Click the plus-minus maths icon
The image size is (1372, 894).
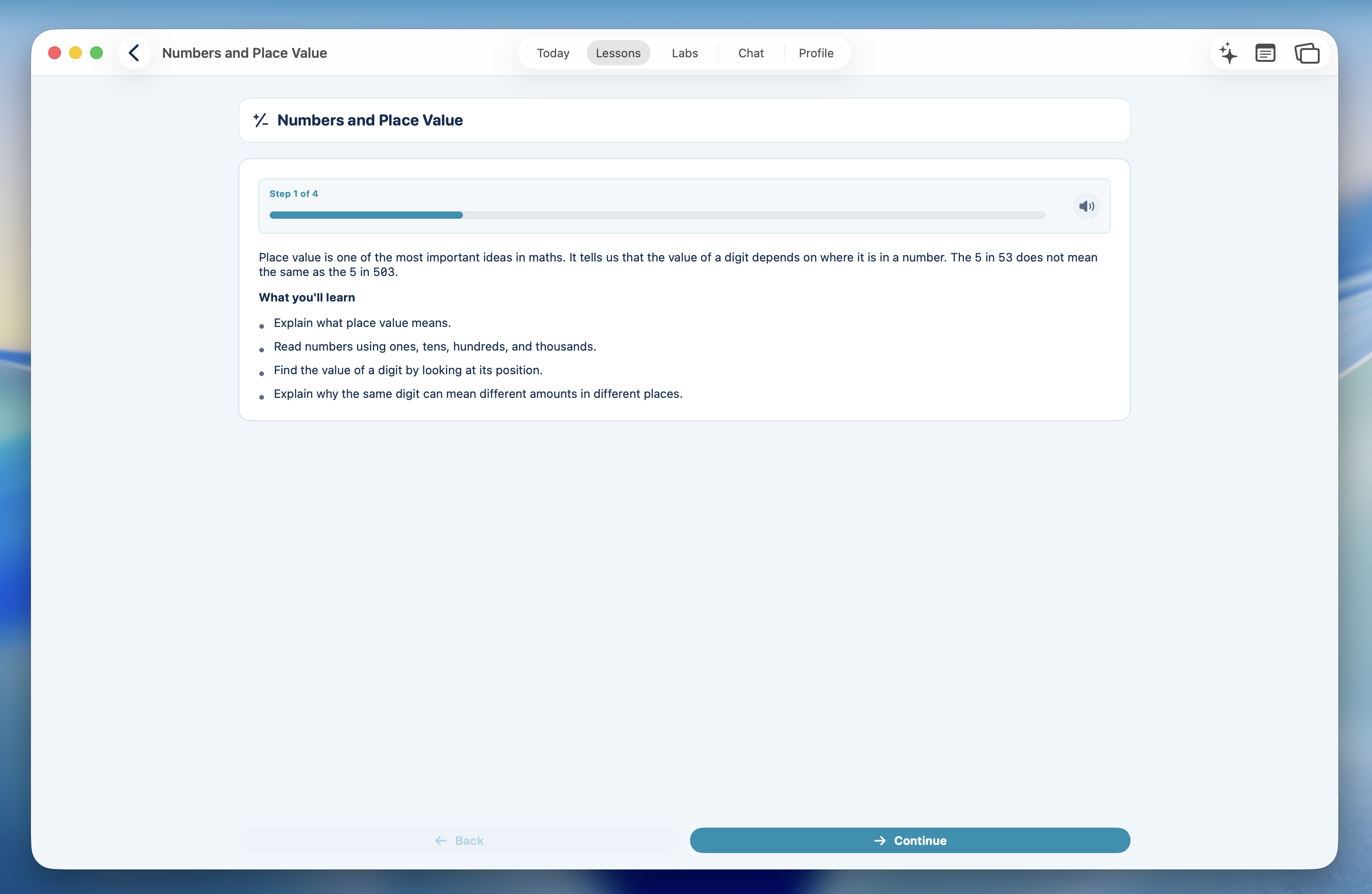(261, 120)
